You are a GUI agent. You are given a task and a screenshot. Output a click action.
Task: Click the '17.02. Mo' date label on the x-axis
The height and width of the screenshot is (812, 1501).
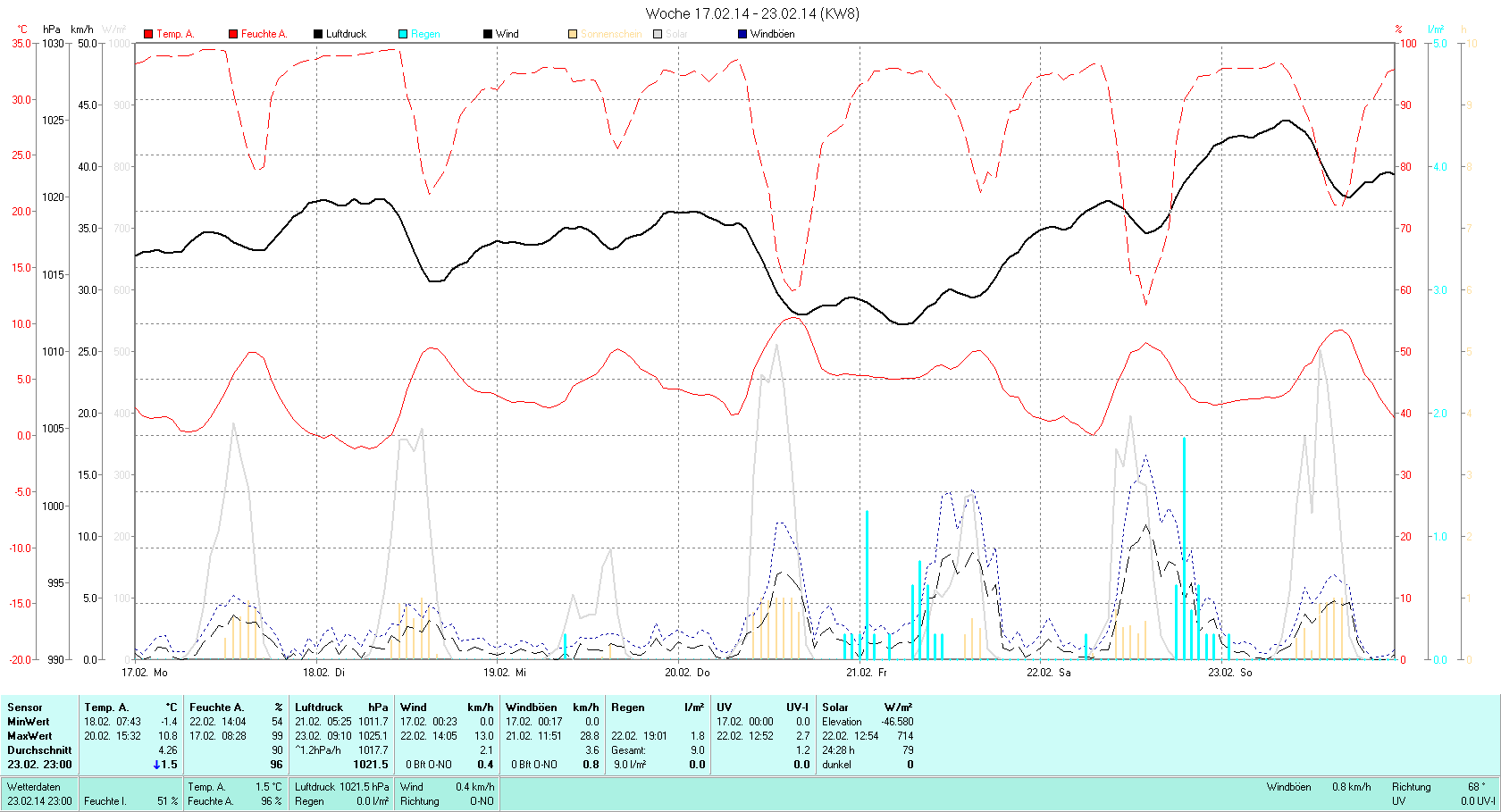(x=145, y=672)
